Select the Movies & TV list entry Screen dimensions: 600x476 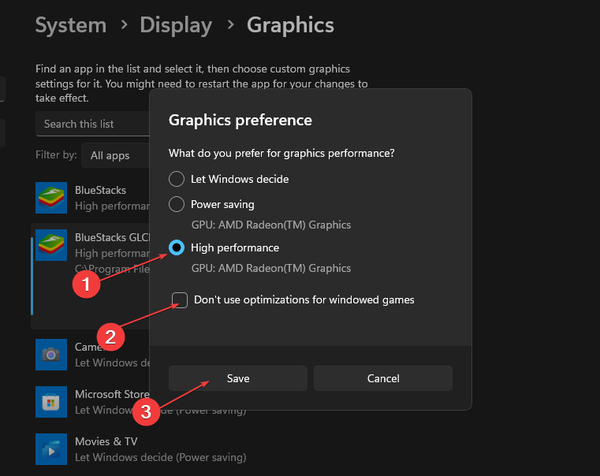coord(106,441)
